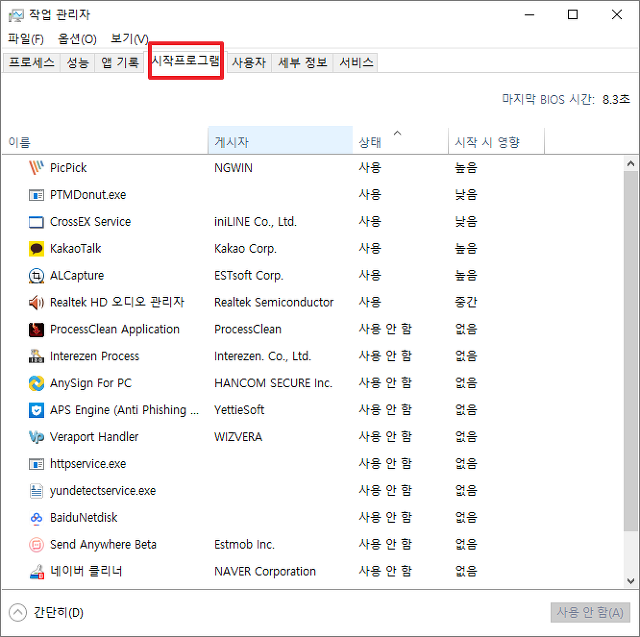Click the NGWIN publisher cell
Screen dimensions: 640x637
point(233,168)
